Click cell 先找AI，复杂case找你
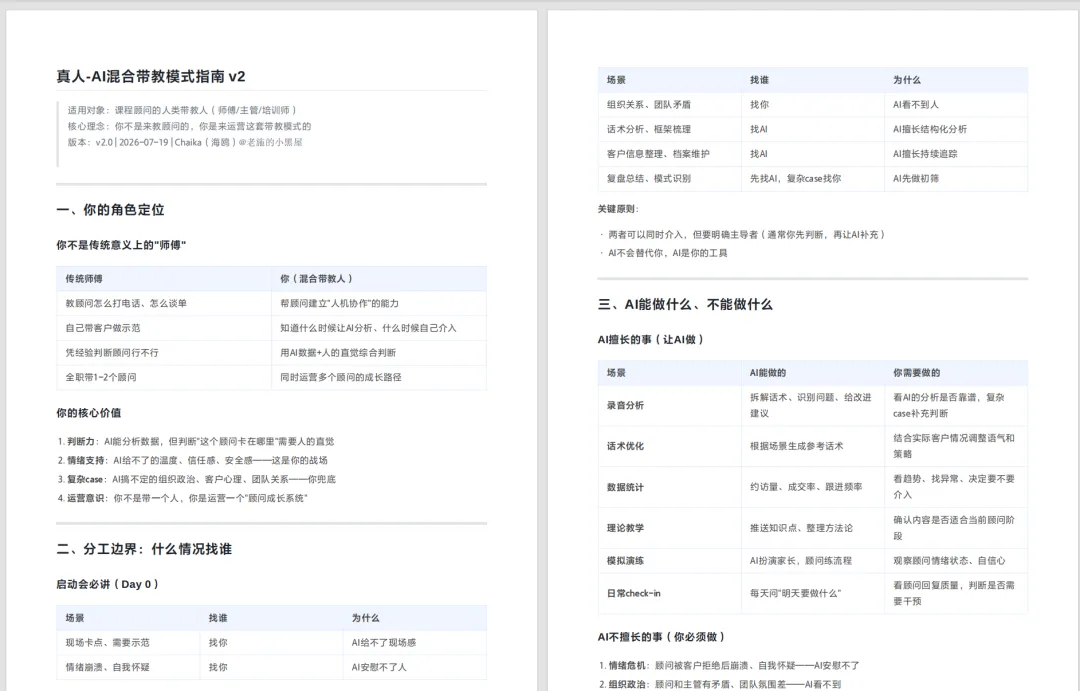The image size is (1080, 691). click(x=796, y=178)
